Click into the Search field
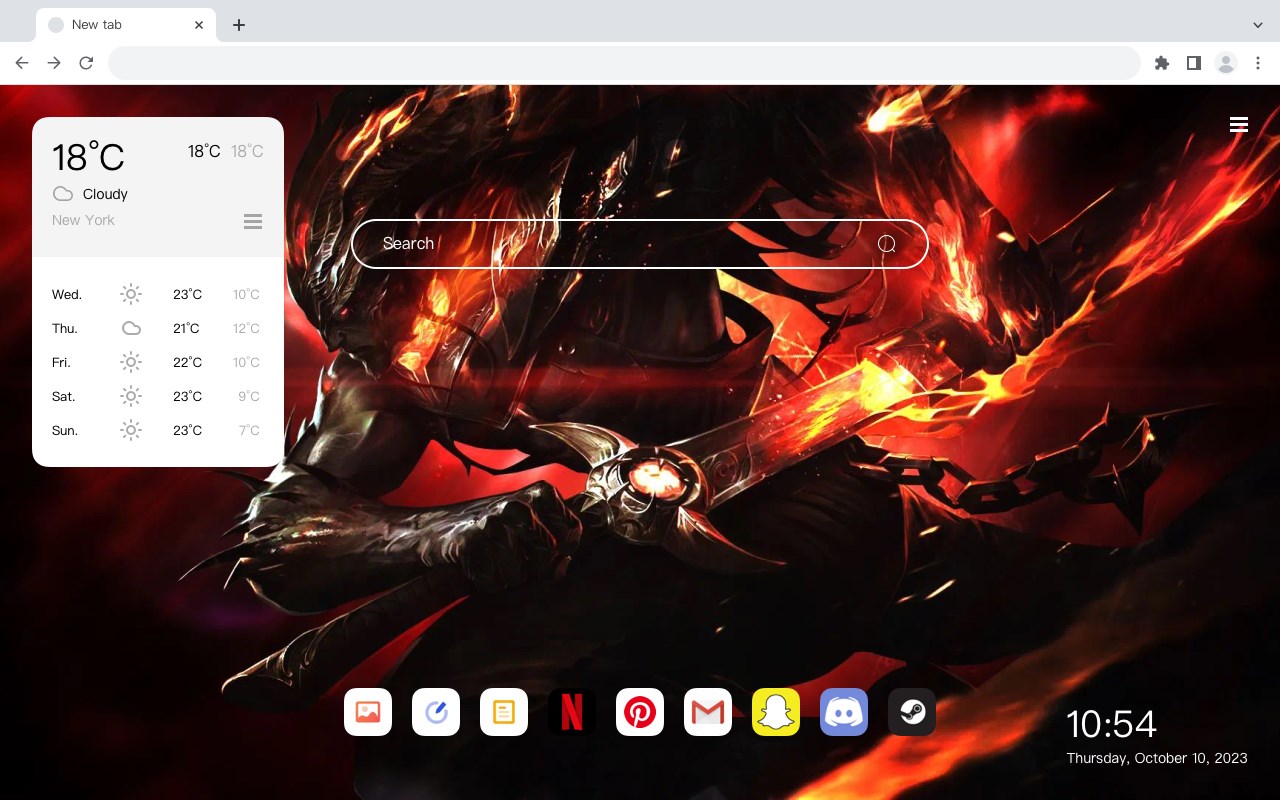Screen dimensions: 1280x800 (640, 244)
